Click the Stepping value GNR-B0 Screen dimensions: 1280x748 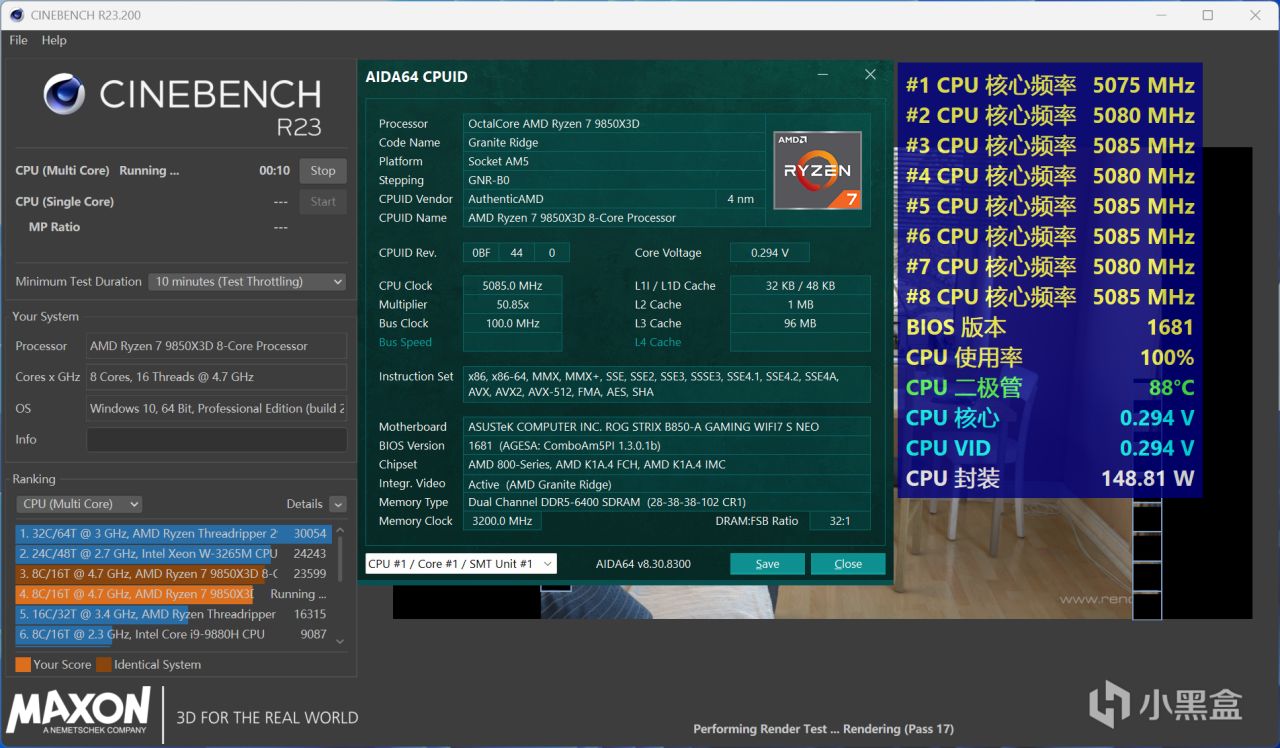coord(614,181)
